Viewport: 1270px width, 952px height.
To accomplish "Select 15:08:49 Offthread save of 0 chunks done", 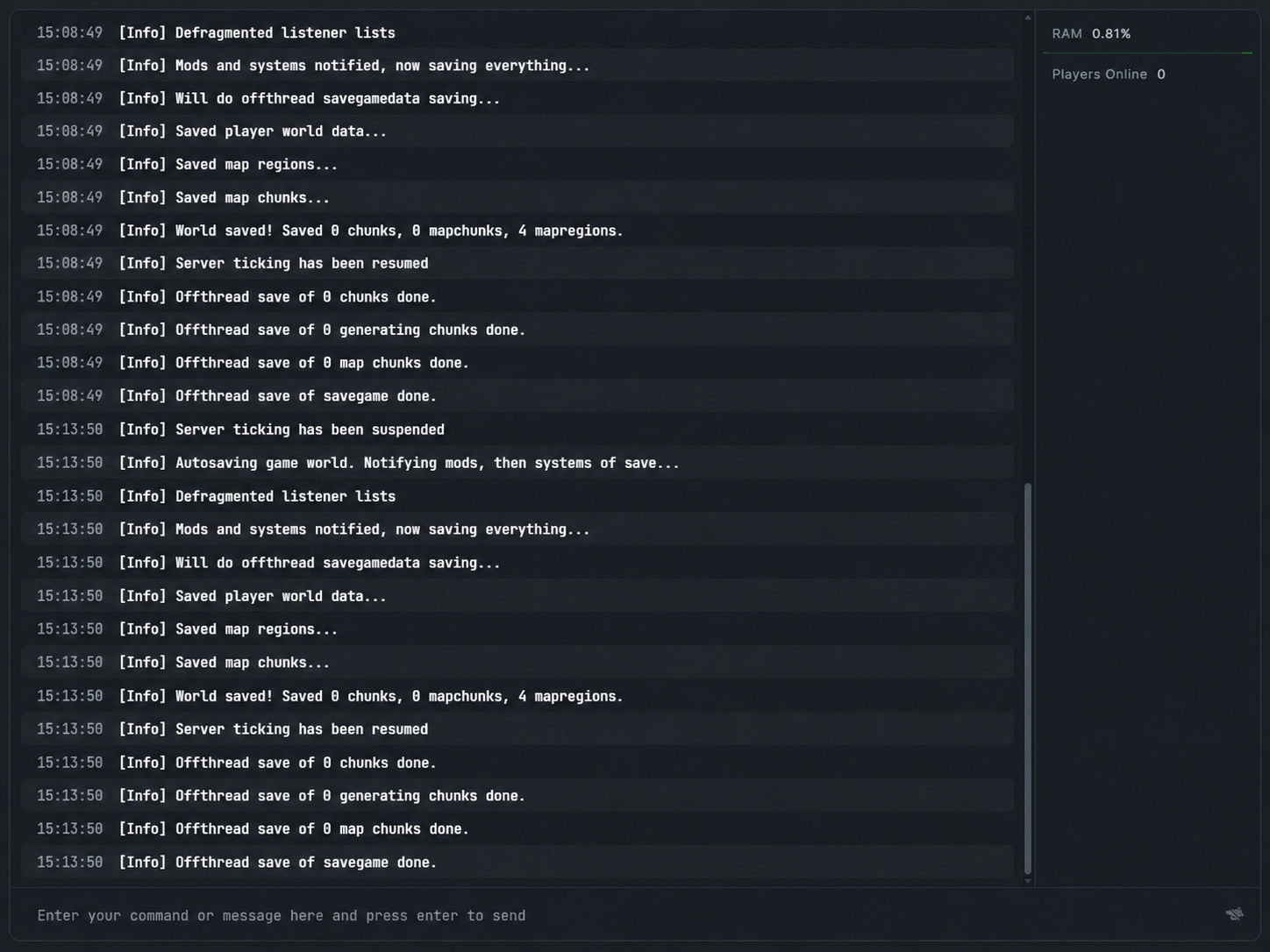I will coord(517,296).
